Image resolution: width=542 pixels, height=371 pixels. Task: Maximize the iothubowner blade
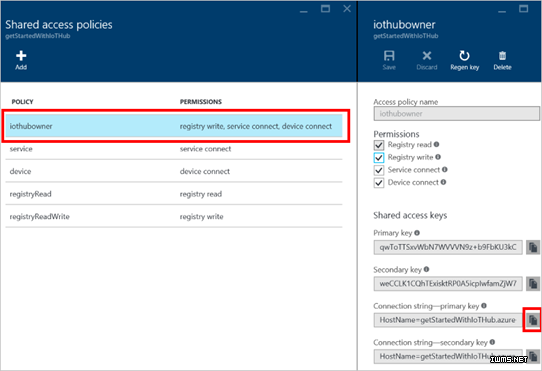tap(524, 9)
